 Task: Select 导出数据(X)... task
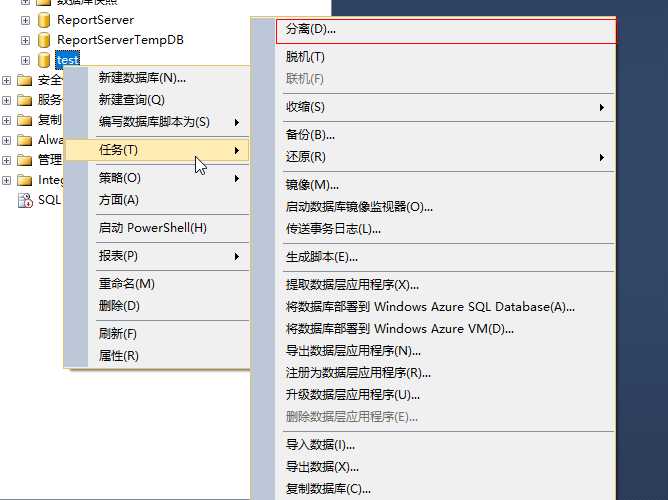click(434, 467)
